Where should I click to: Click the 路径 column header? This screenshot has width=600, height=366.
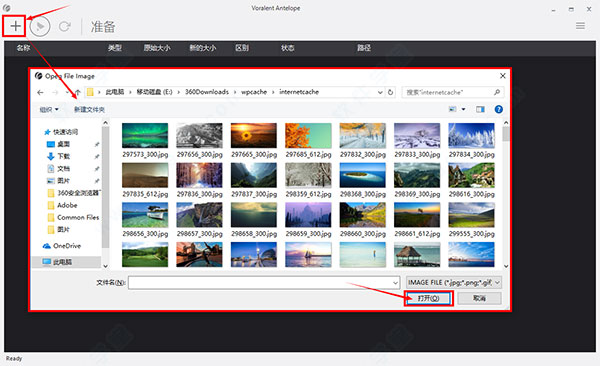coord(364,48)
